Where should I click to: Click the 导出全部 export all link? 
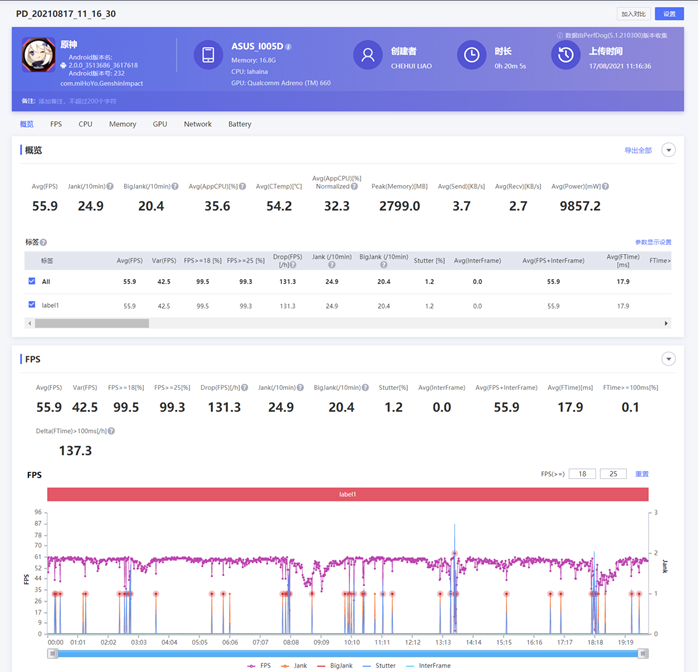[637, 150]
